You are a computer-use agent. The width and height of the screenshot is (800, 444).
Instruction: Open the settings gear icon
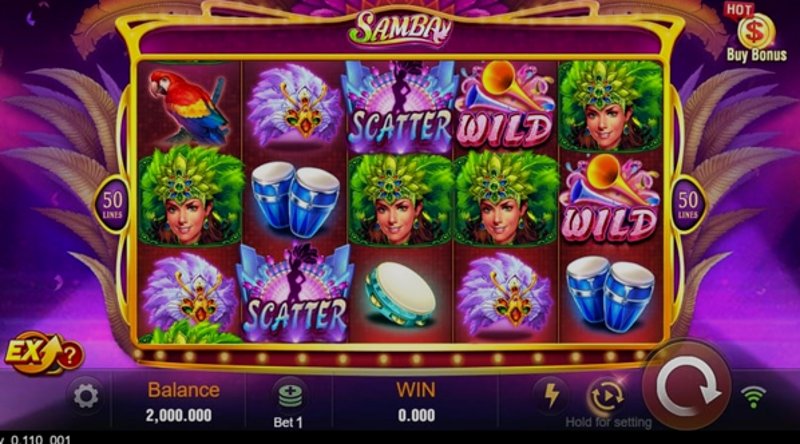click(86, 397)
